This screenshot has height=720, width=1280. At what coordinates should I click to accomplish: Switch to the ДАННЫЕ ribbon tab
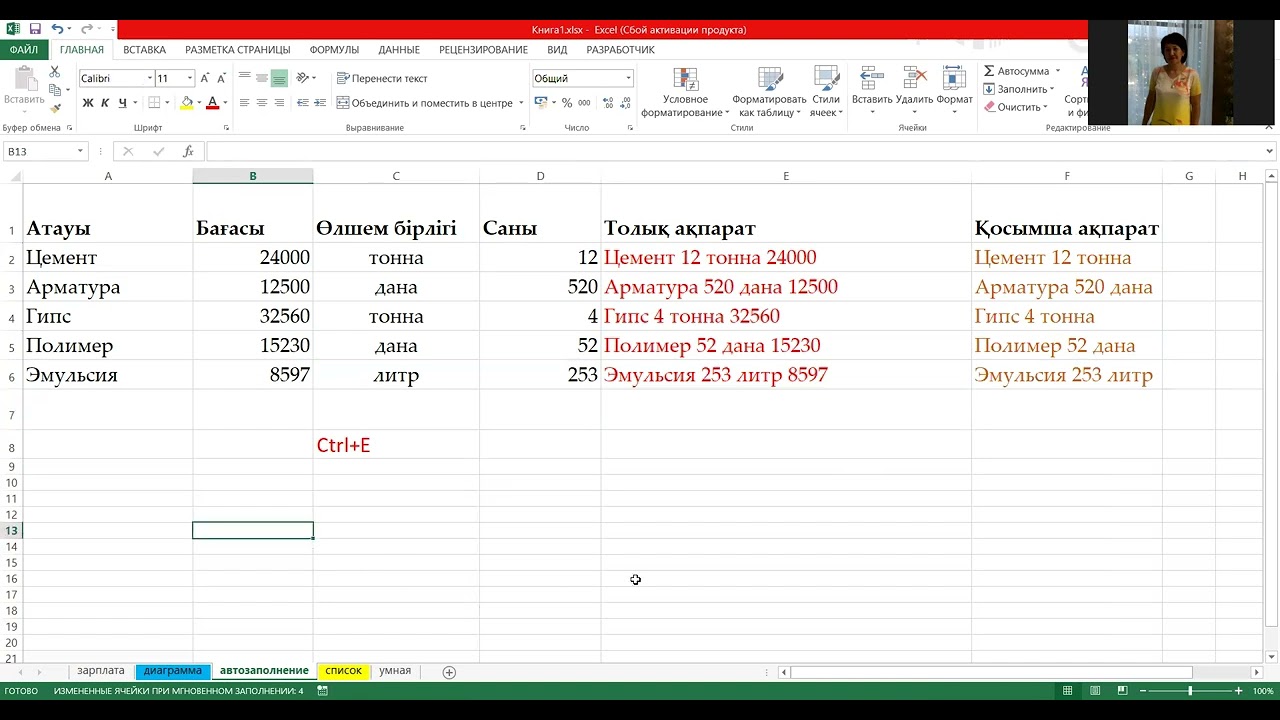(x=399, y=49)
